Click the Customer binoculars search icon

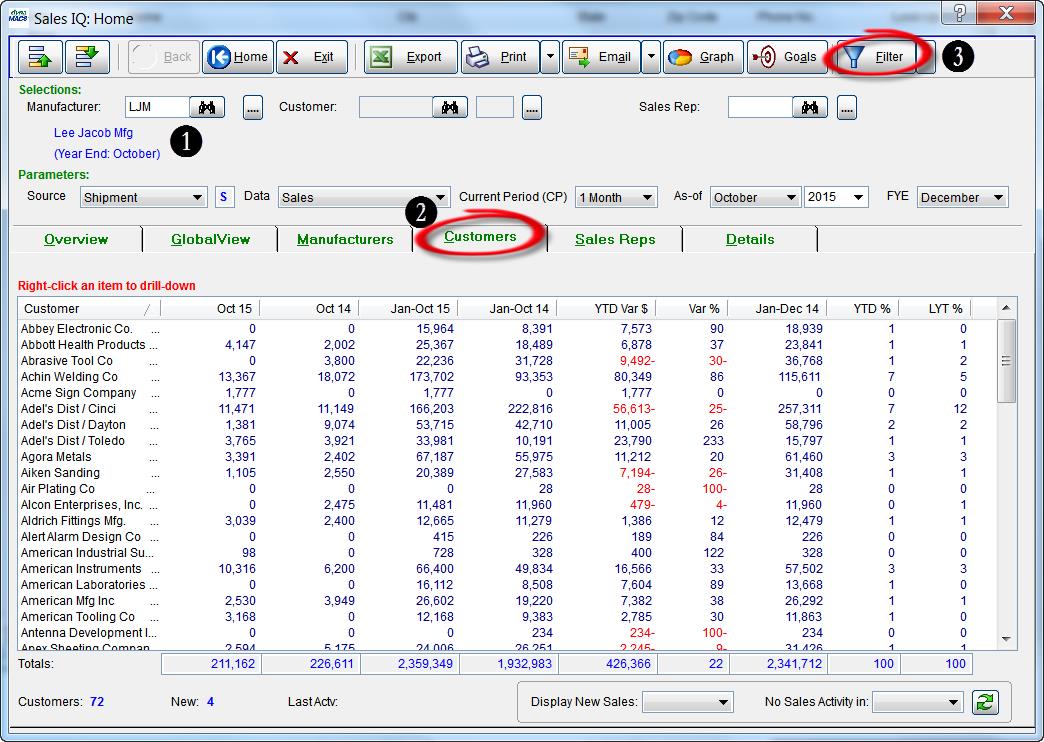tap(450, 107)
